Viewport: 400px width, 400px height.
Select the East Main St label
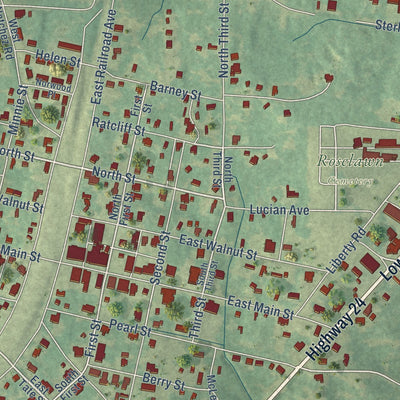[261, 308]
